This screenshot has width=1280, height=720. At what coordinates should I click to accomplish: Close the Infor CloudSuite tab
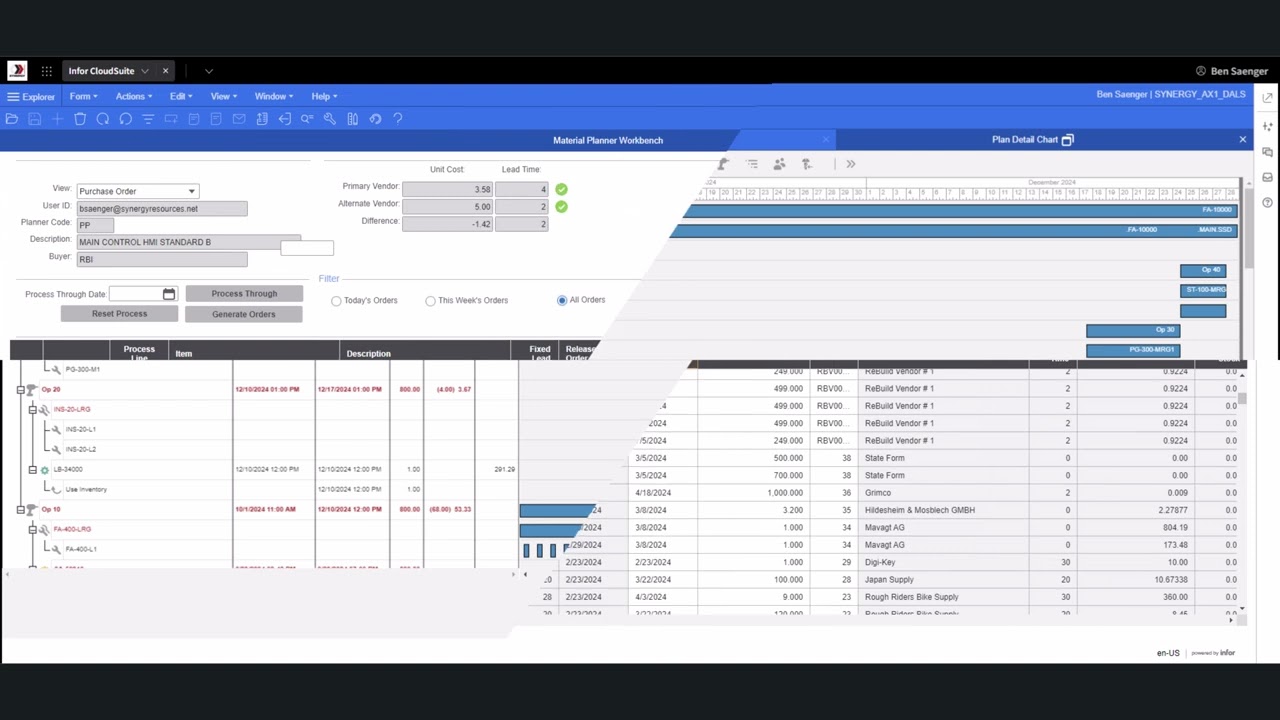(165, 71)
